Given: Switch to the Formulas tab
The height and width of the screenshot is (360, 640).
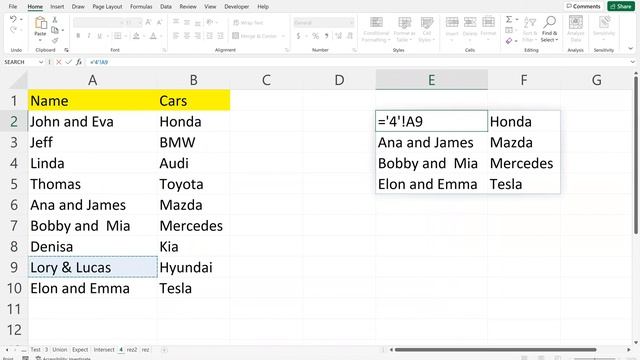Looking at the screenshot, I should pos(141,7).
